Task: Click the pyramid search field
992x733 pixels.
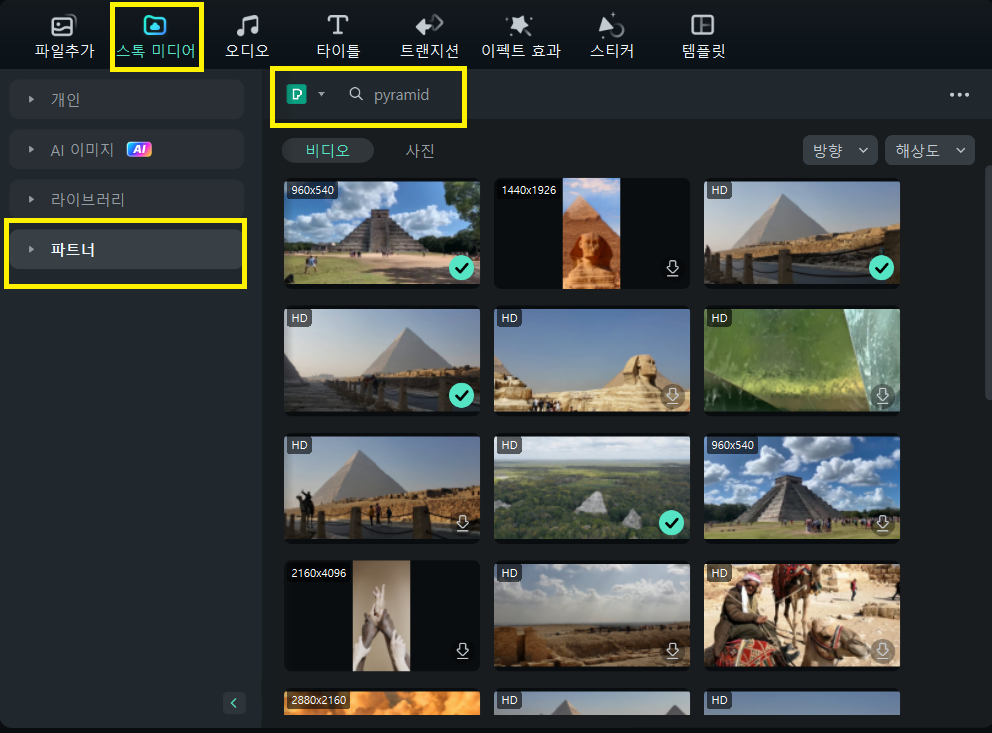Action: [401, 94]
